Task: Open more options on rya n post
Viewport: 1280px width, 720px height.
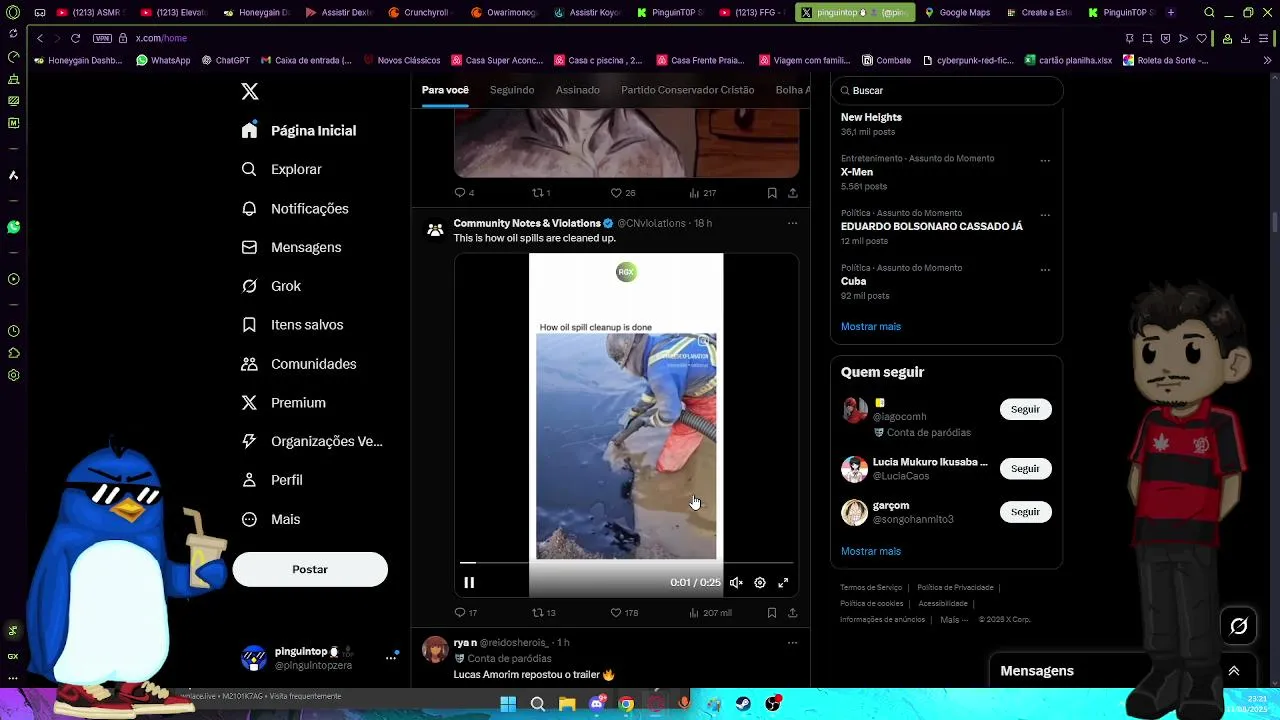Action: click(792, 642)
